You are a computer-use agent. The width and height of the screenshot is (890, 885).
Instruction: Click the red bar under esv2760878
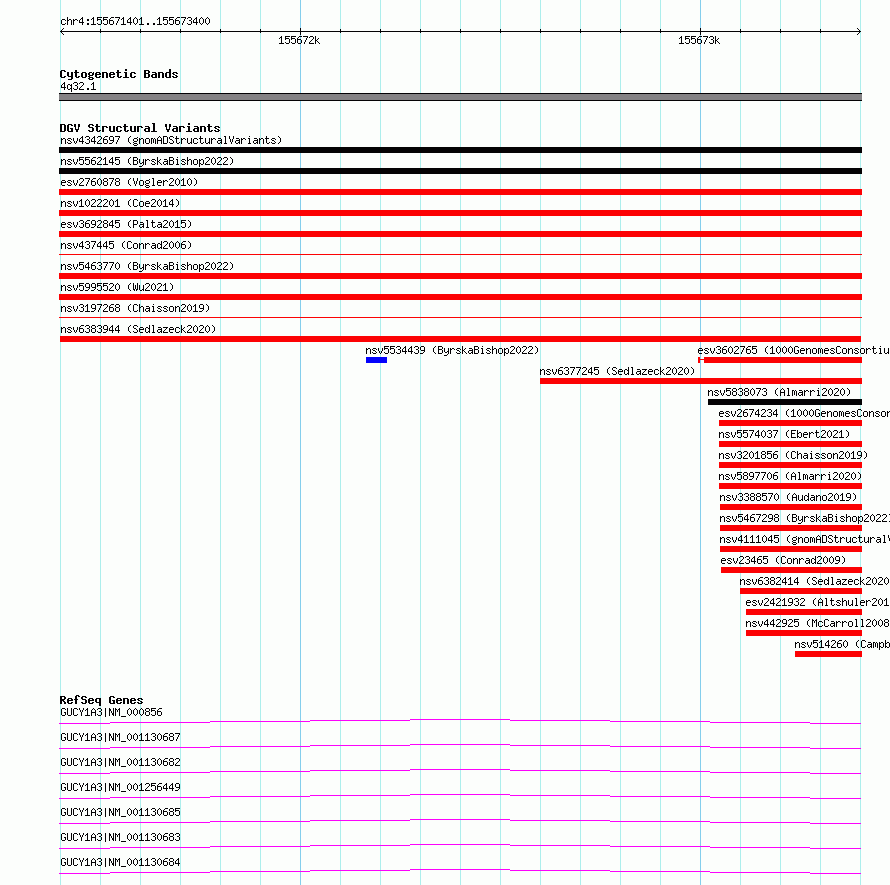pyautogui.click(x=460, y=192)
